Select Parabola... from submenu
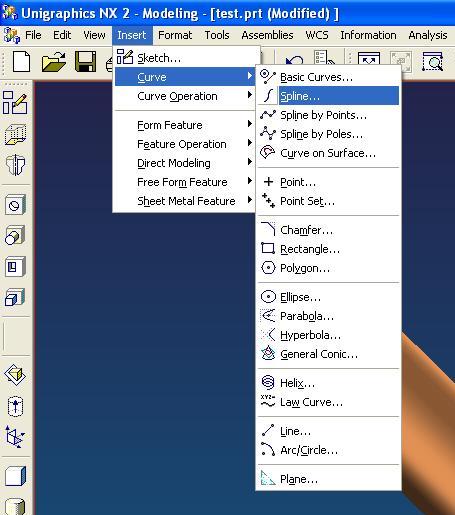 (x=329, y=316)
